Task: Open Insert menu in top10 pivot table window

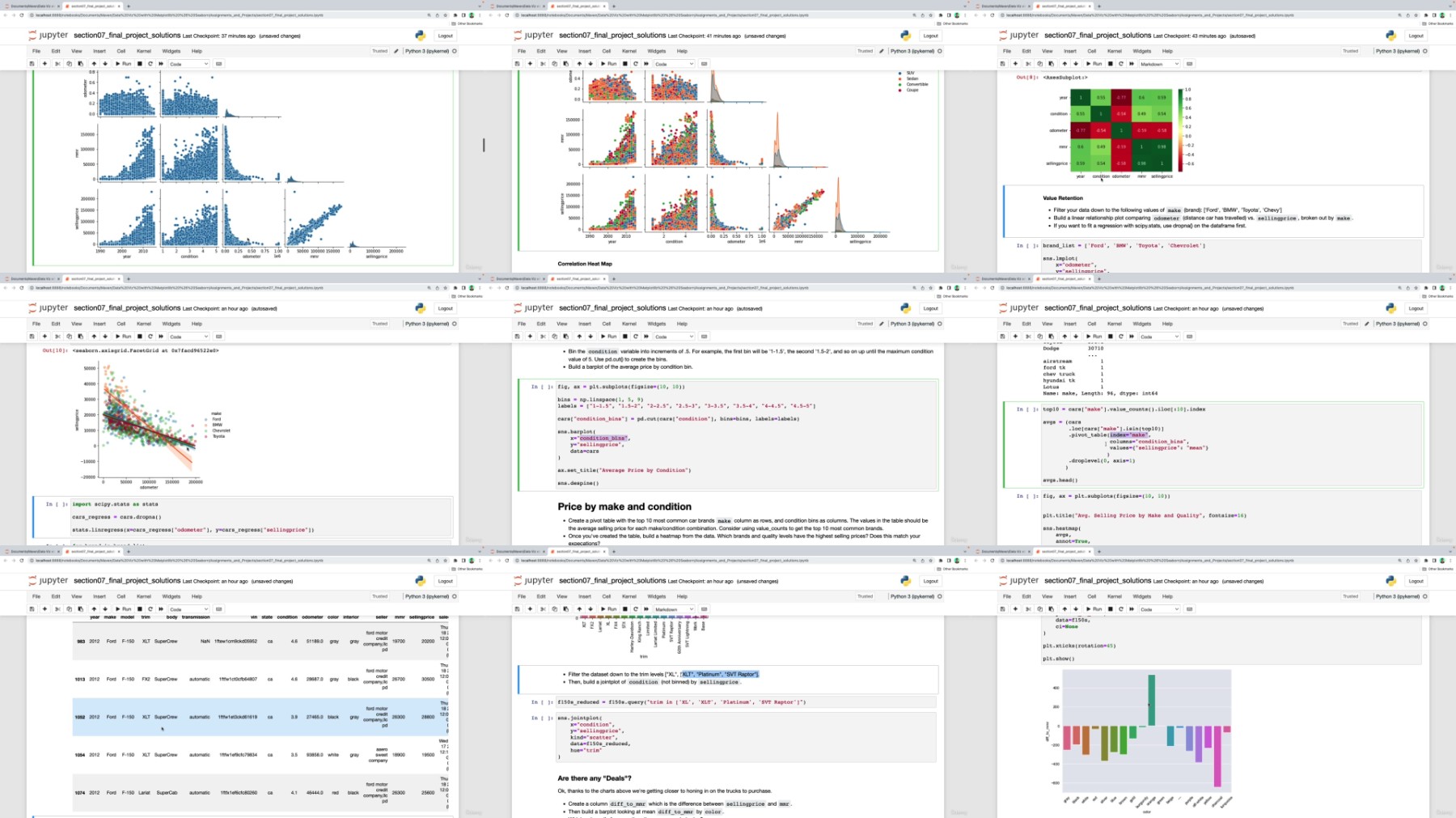Action: (1070, 324)
